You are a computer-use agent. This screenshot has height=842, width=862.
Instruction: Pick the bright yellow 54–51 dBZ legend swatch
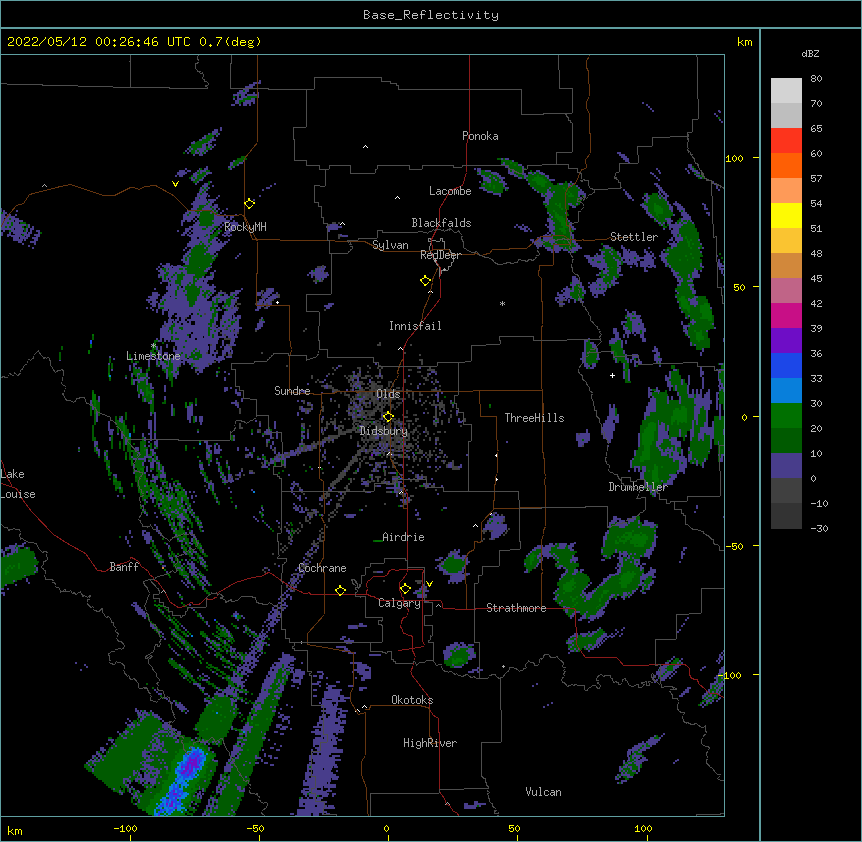click(x=786, y=215)
